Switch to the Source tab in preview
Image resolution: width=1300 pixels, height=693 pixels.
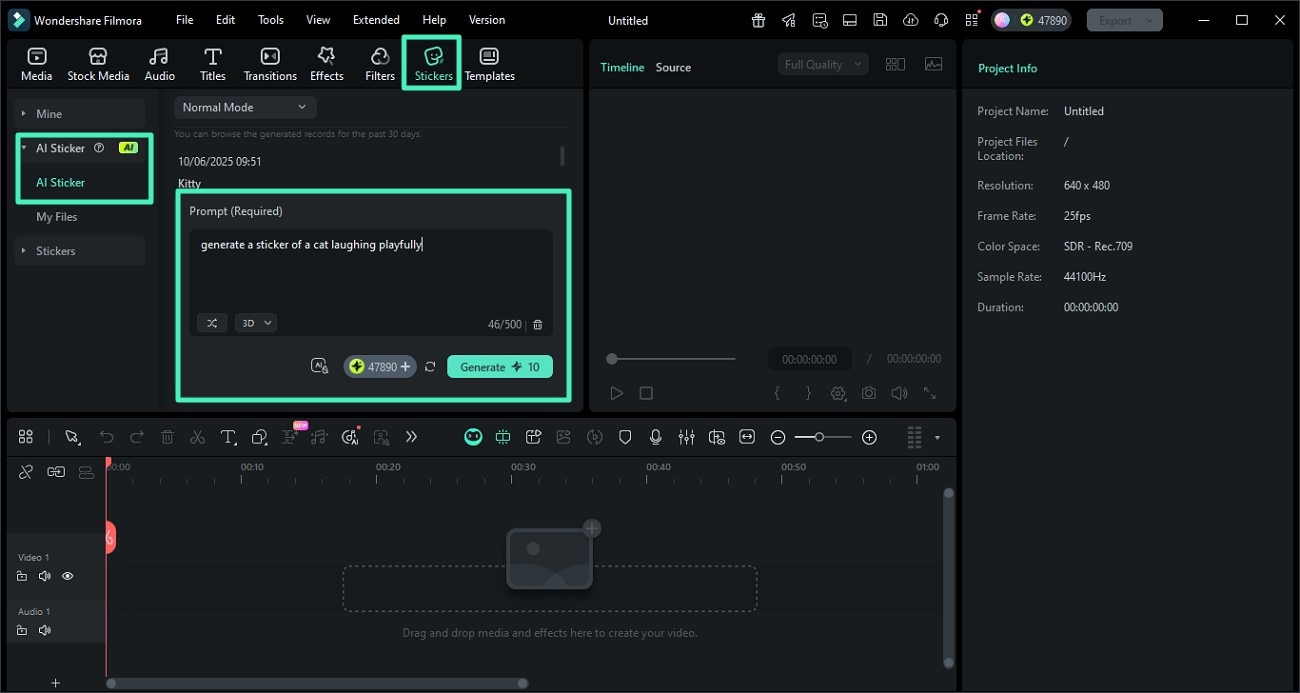[672, 67]
